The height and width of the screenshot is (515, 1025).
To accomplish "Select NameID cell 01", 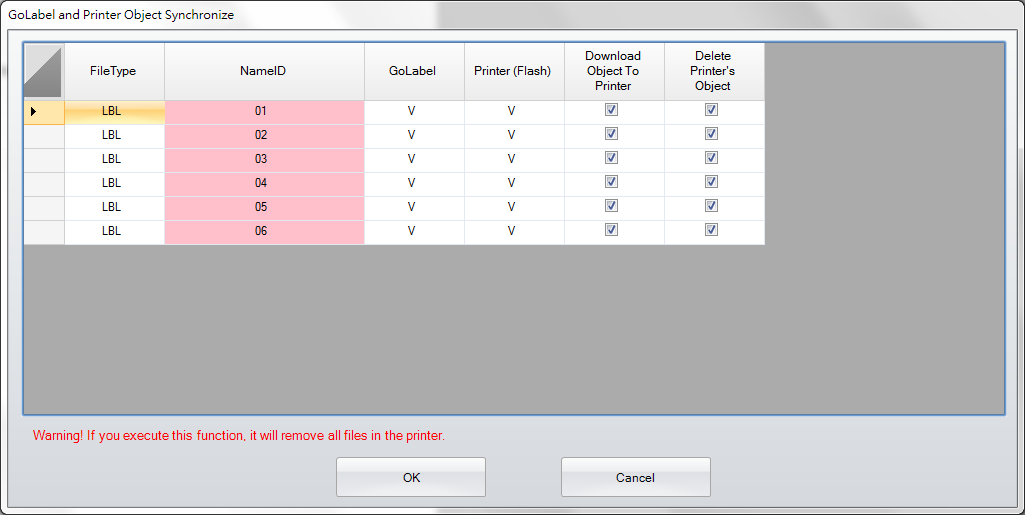I will click(264, 112).
